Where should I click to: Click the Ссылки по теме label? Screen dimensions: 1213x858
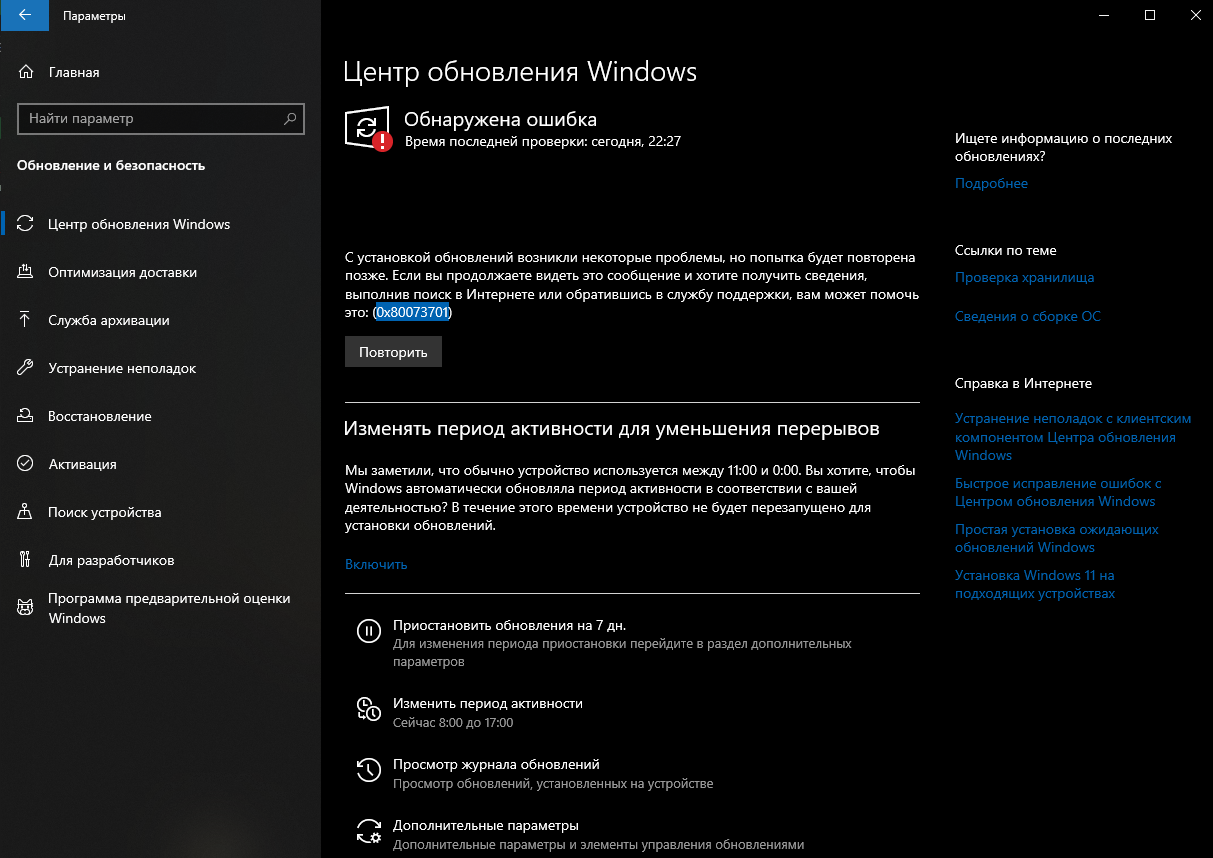point(1005,250)
